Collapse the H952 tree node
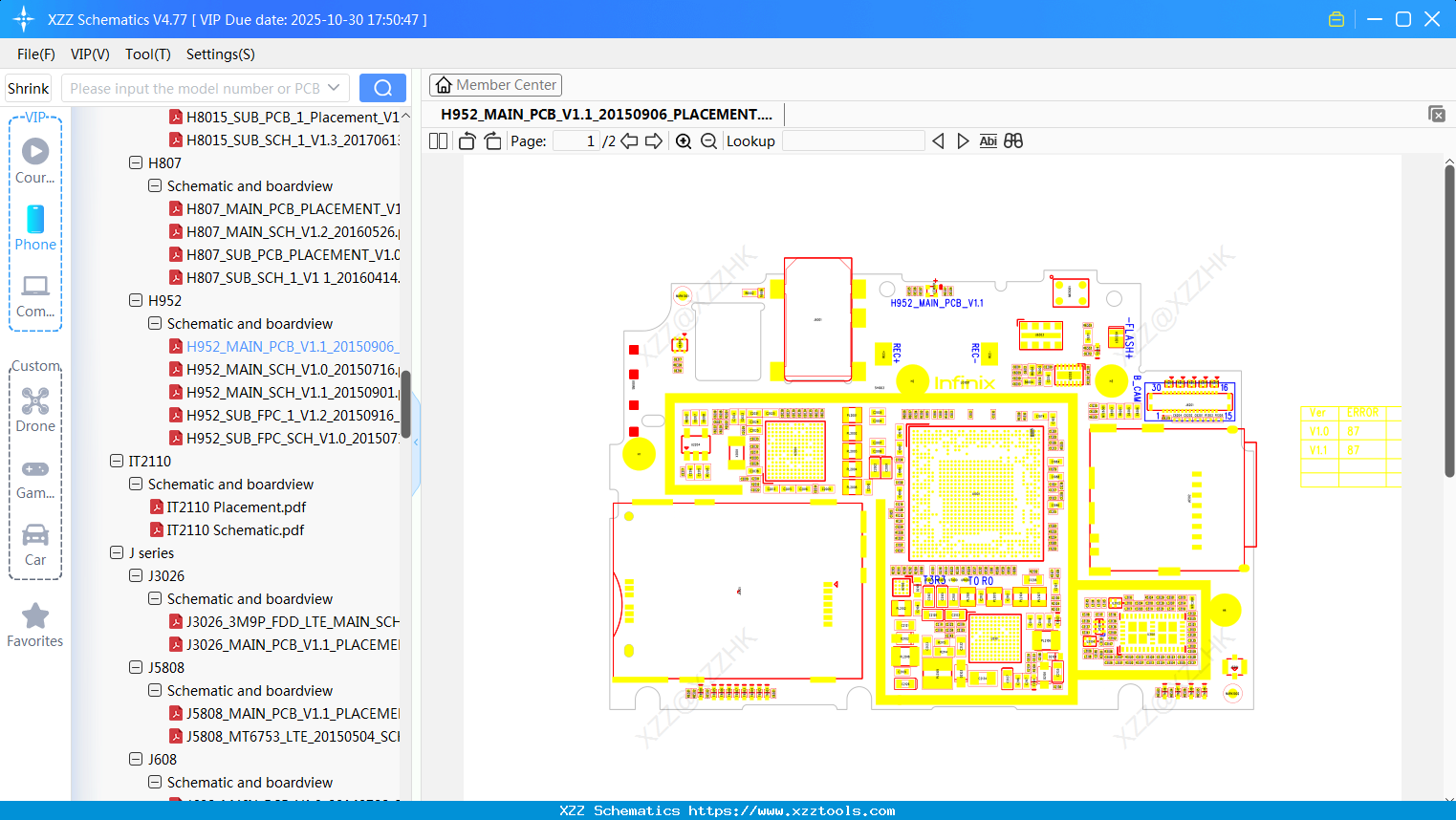The image size is (1456, 820). (136, 300)
